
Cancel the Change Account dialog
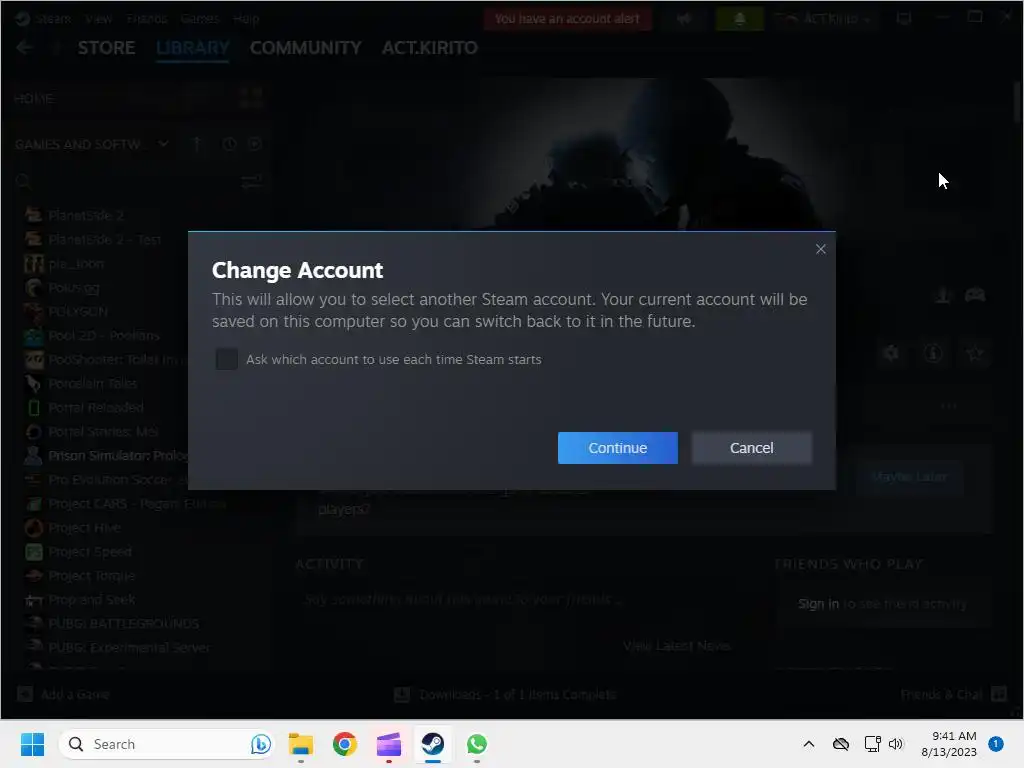point(752,448)
